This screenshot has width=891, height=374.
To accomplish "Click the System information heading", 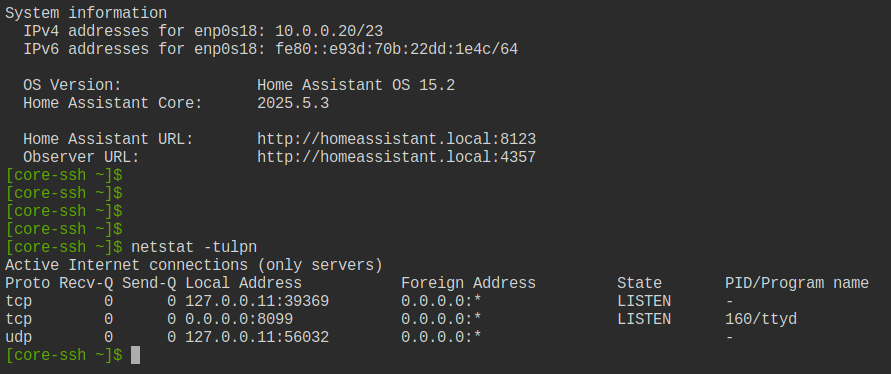I will [86, 13].
